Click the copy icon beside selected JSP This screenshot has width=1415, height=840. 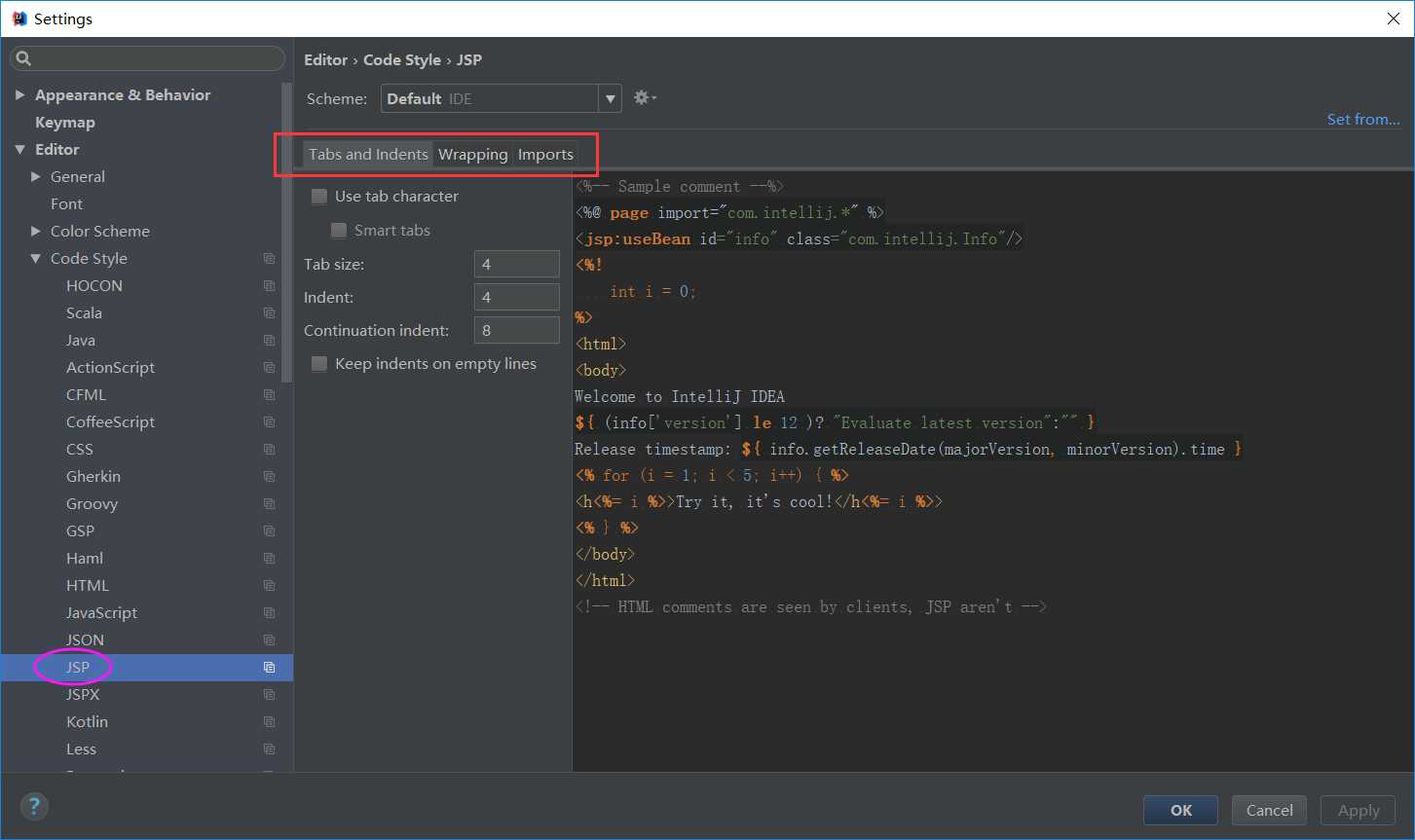coord(270,668)
